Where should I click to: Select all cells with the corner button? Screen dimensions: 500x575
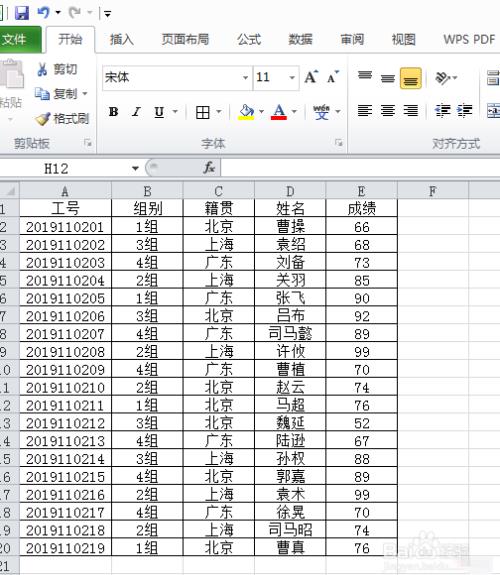(x=10, y=191)
